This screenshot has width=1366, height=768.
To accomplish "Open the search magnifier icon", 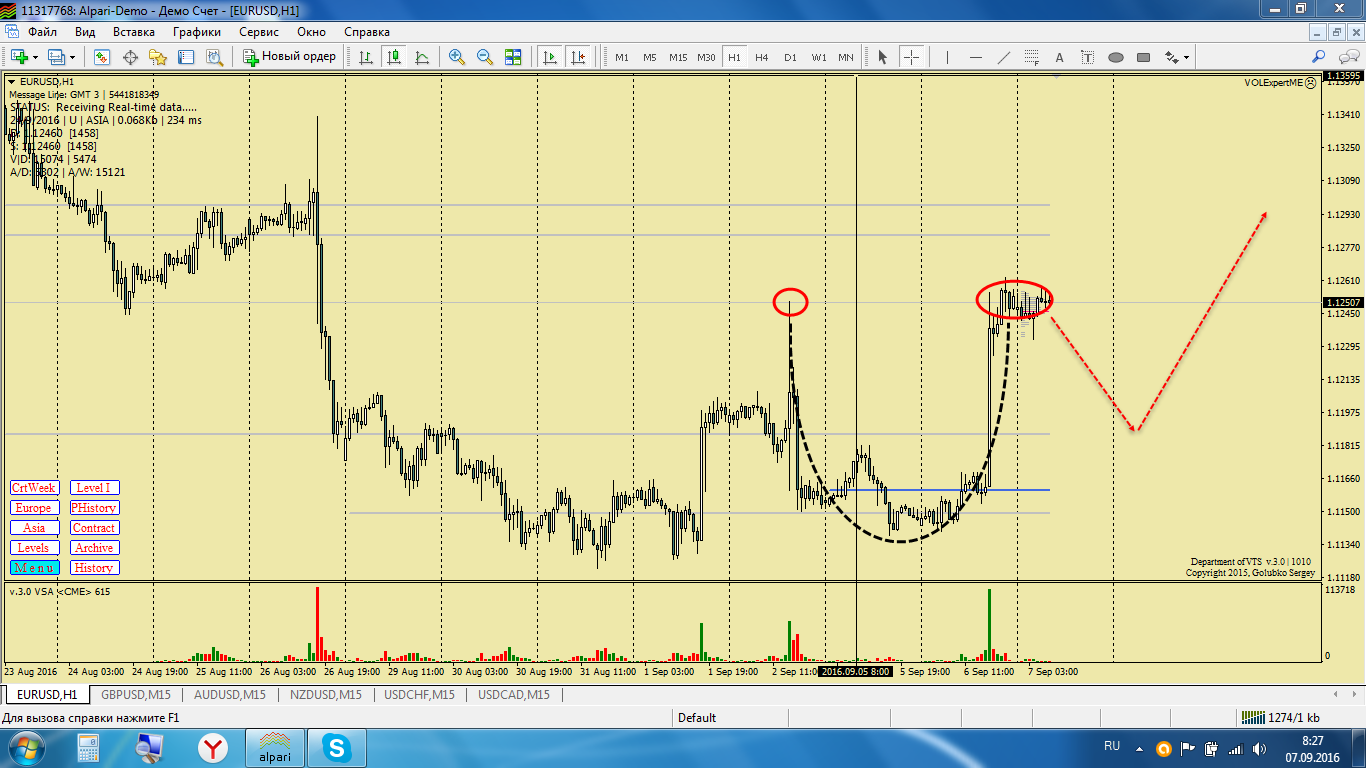I will (1319, 57).
